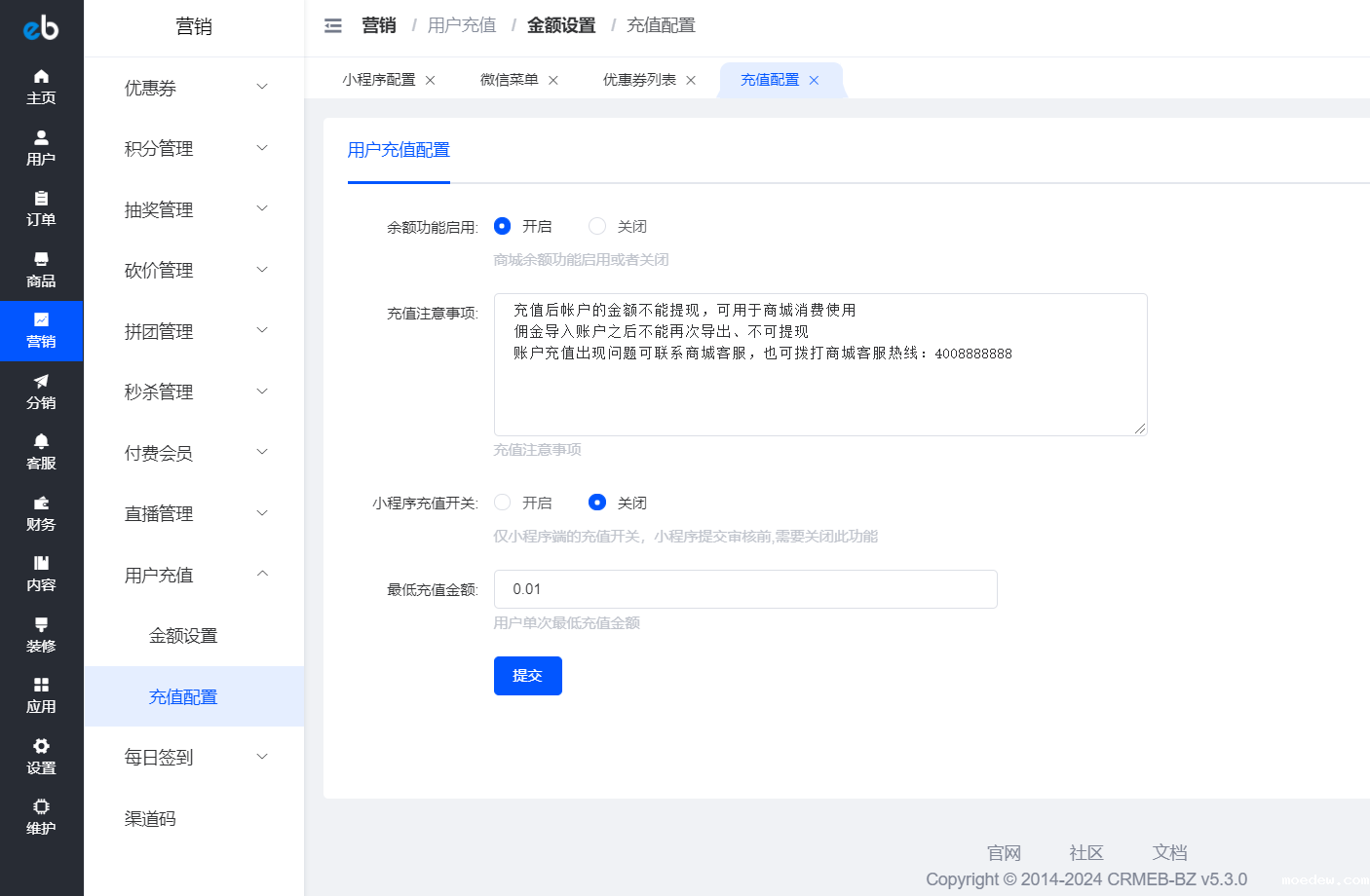Close the 小程序配置 tab
1370x896 pixels.
click(431, 81)
